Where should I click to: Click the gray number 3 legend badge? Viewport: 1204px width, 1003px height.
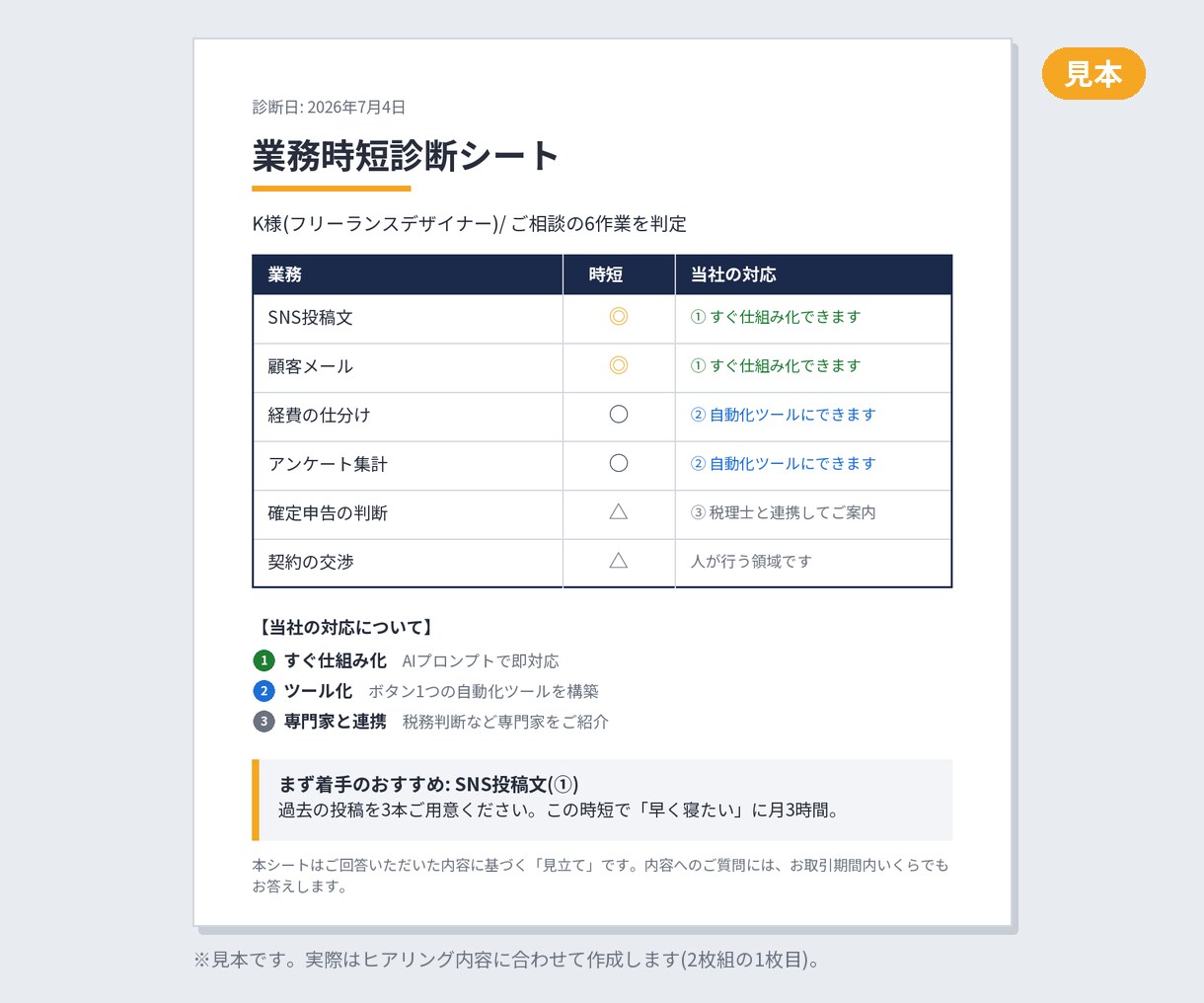tap(263, 722)
